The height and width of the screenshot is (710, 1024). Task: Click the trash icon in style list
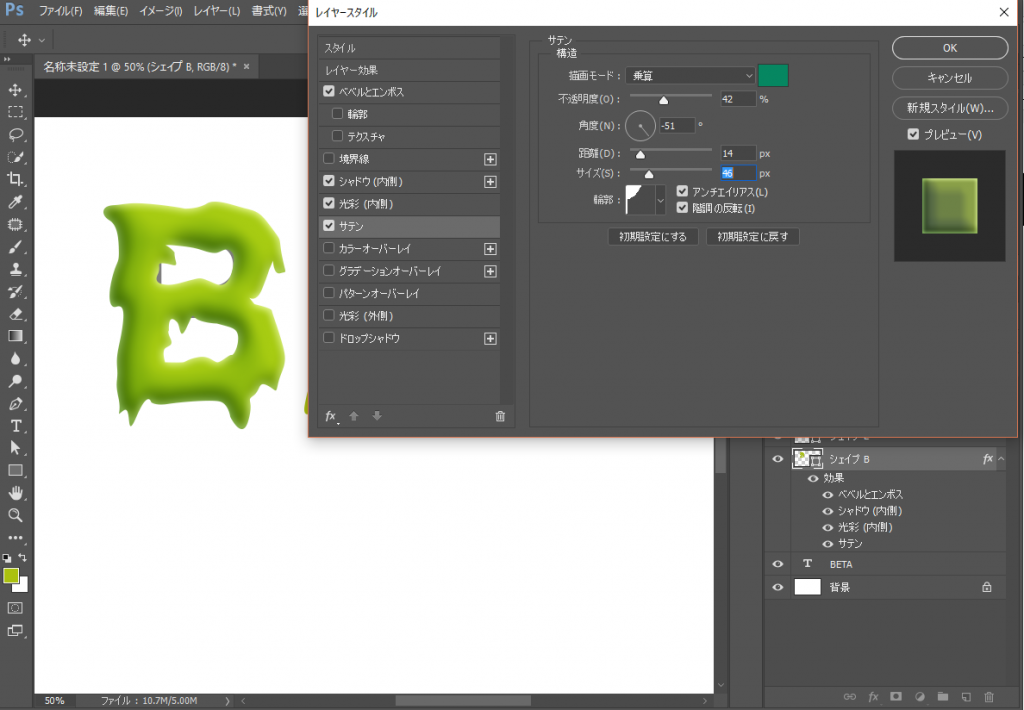(x=500, y=416)
